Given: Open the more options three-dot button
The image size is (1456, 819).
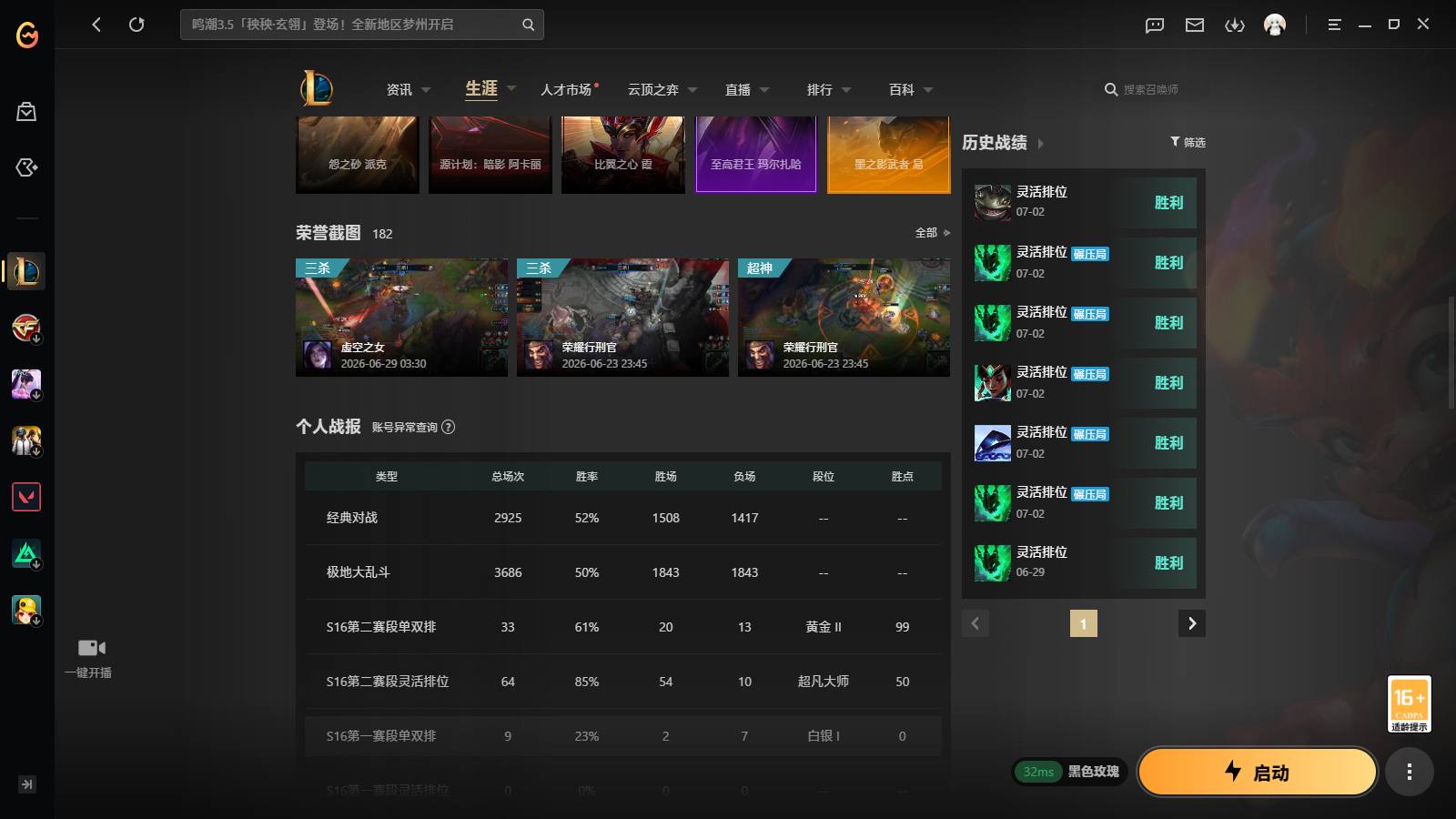Looking at the screenshot, I should click(x=1410, y=772).
